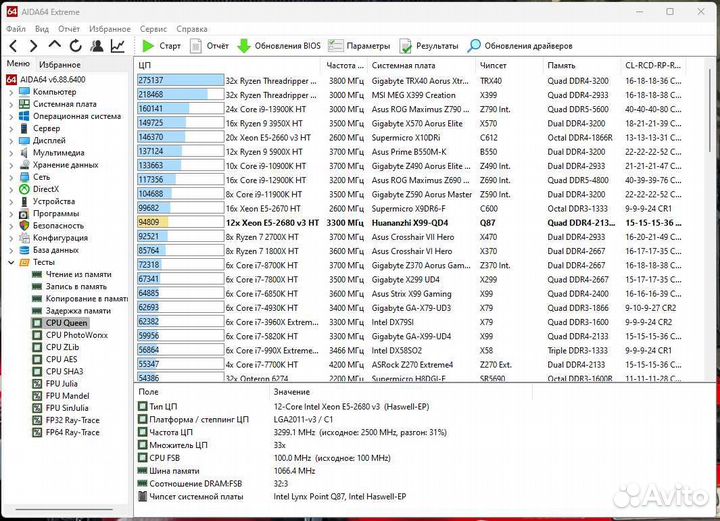Start the benchmark with Старт
This screenshot has height=521, width=720.
pos(161,46)
